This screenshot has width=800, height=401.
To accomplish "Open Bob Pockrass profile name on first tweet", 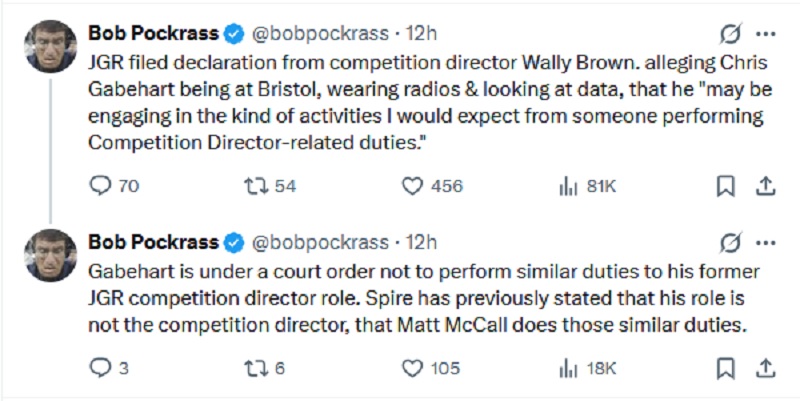I will (154, 33).
